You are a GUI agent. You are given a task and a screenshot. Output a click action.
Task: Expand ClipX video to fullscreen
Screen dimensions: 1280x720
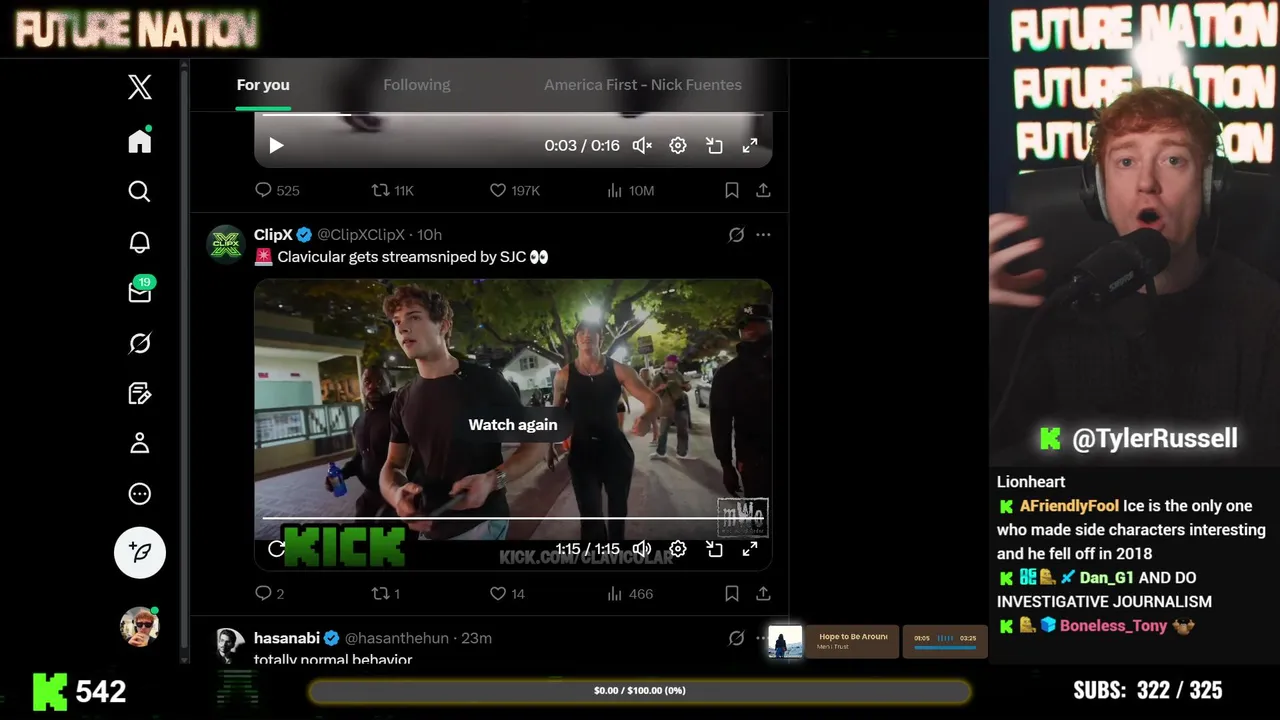pyautogui.click(x=750, y=549)
